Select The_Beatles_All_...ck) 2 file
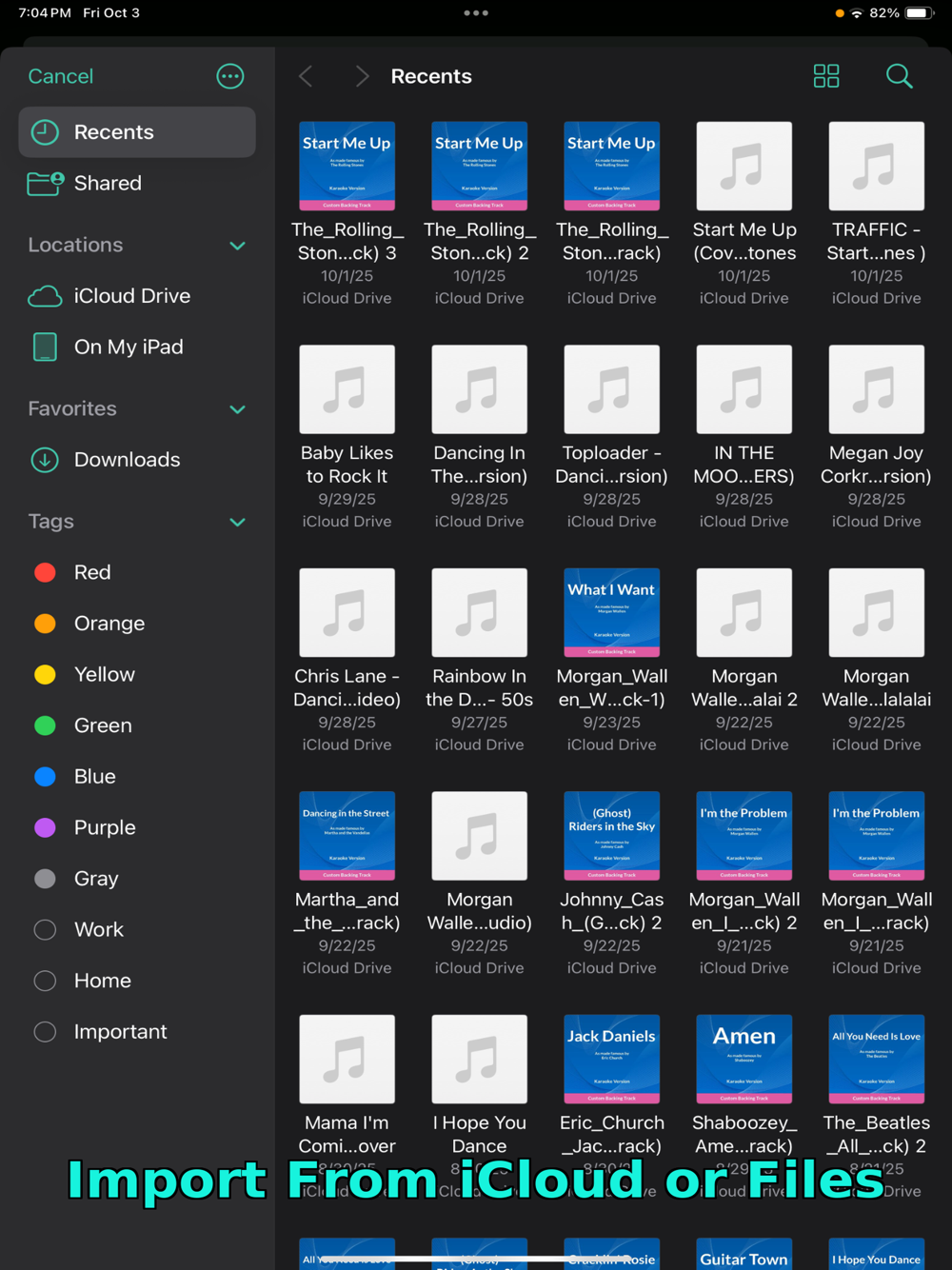952x1270 pixels. (x=876, y=1107)
